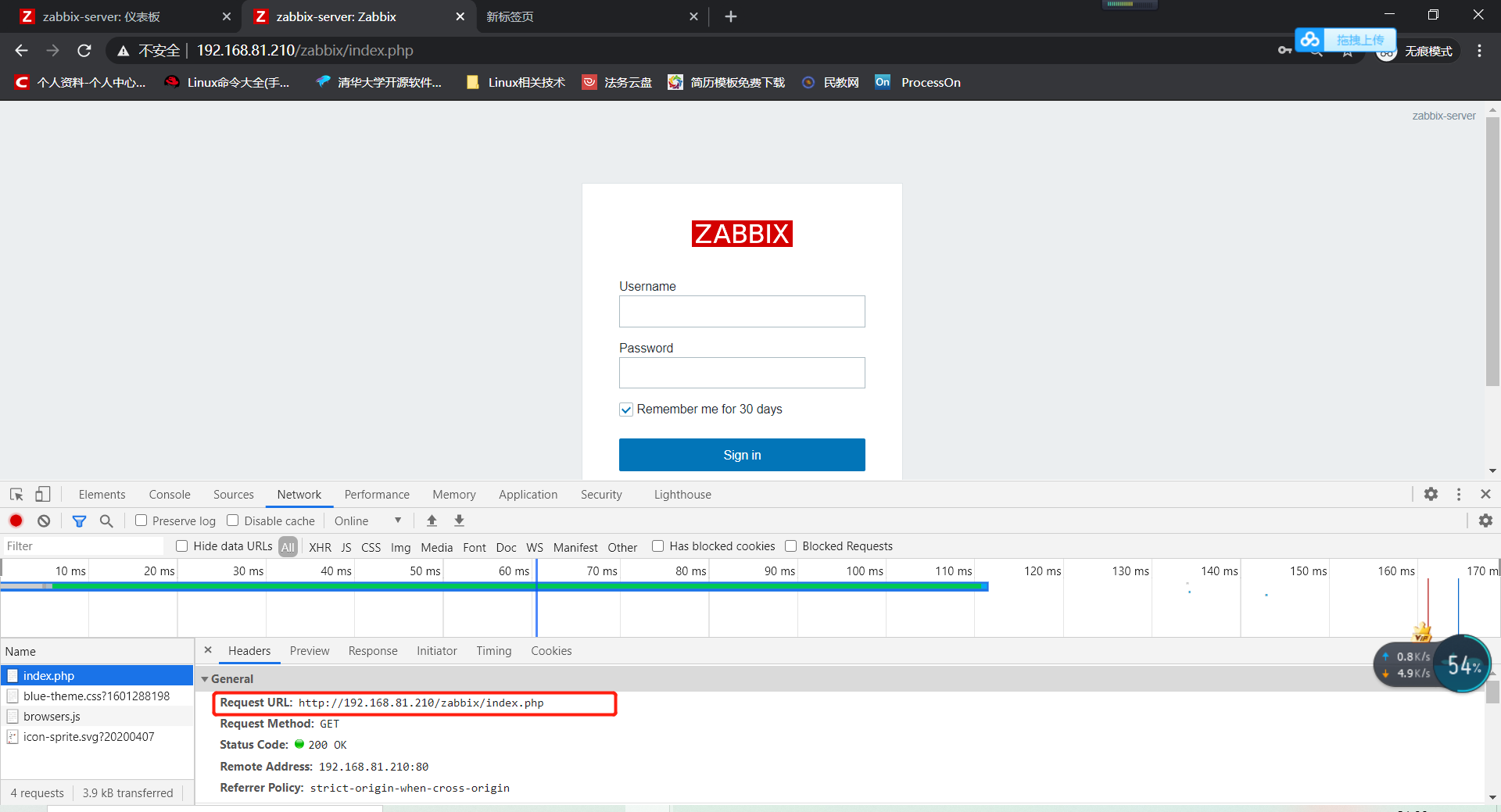Select the All filter type
Screen dimensions: 1501x812
(288, 547)
